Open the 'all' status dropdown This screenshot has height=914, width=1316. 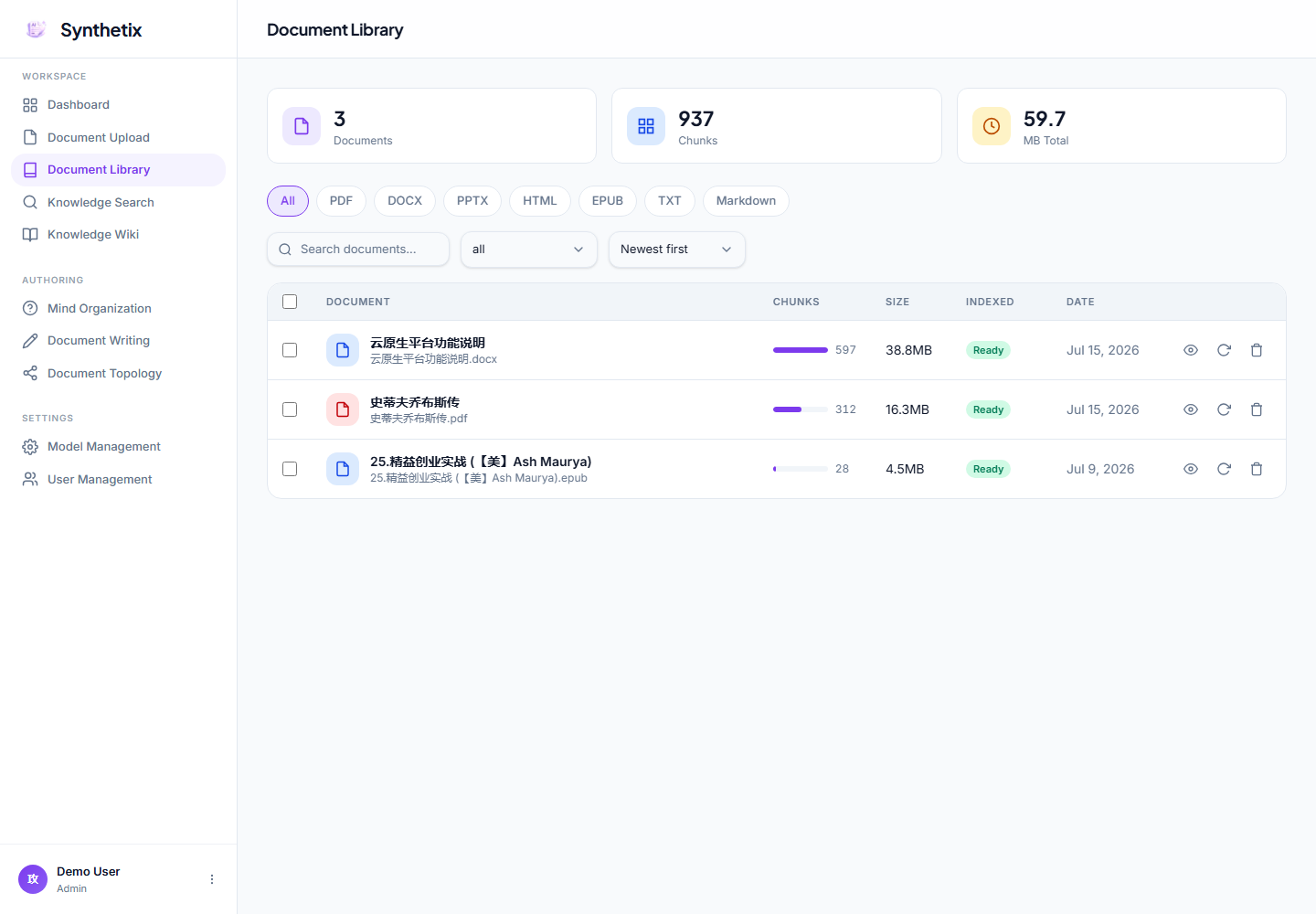(x=529, y=250)
